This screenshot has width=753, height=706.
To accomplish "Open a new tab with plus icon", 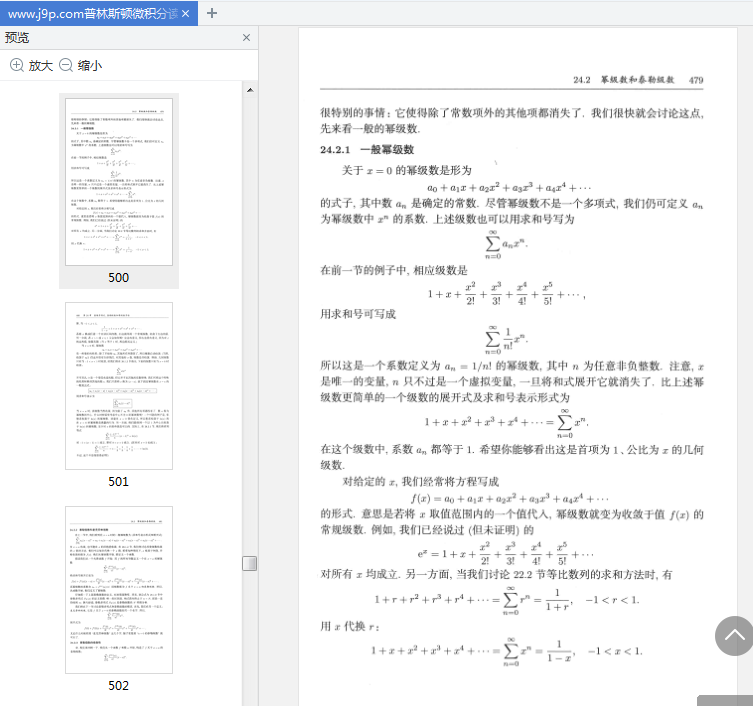I will (x=212, y=13).
